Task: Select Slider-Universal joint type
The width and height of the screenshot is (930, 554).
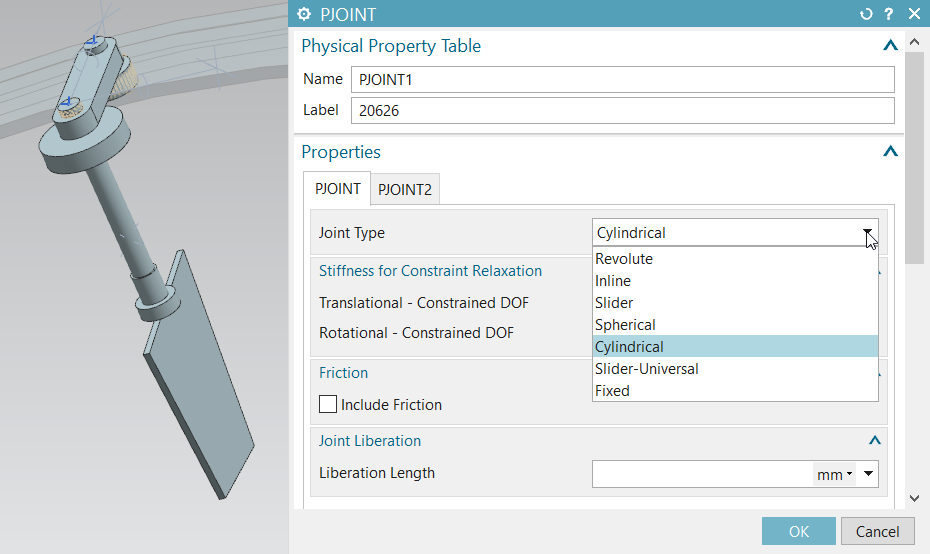Action: pos(646,369)
